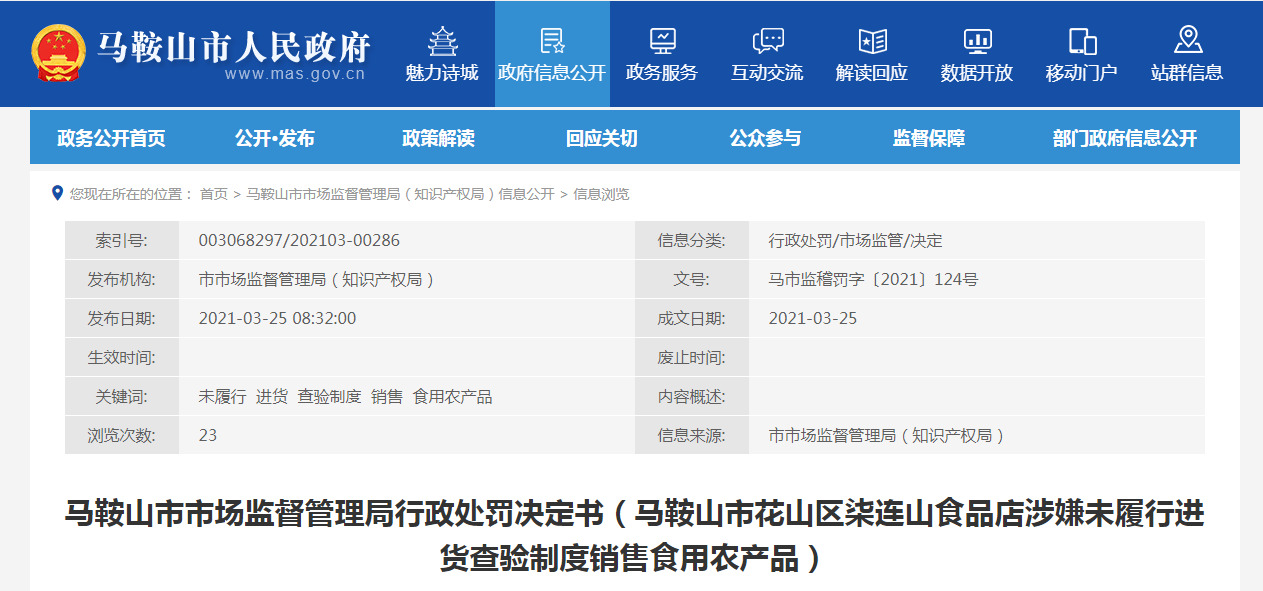Open 马鞍山市市场监督管理局 信息公开 breadcrumb link

pos(400,194)
